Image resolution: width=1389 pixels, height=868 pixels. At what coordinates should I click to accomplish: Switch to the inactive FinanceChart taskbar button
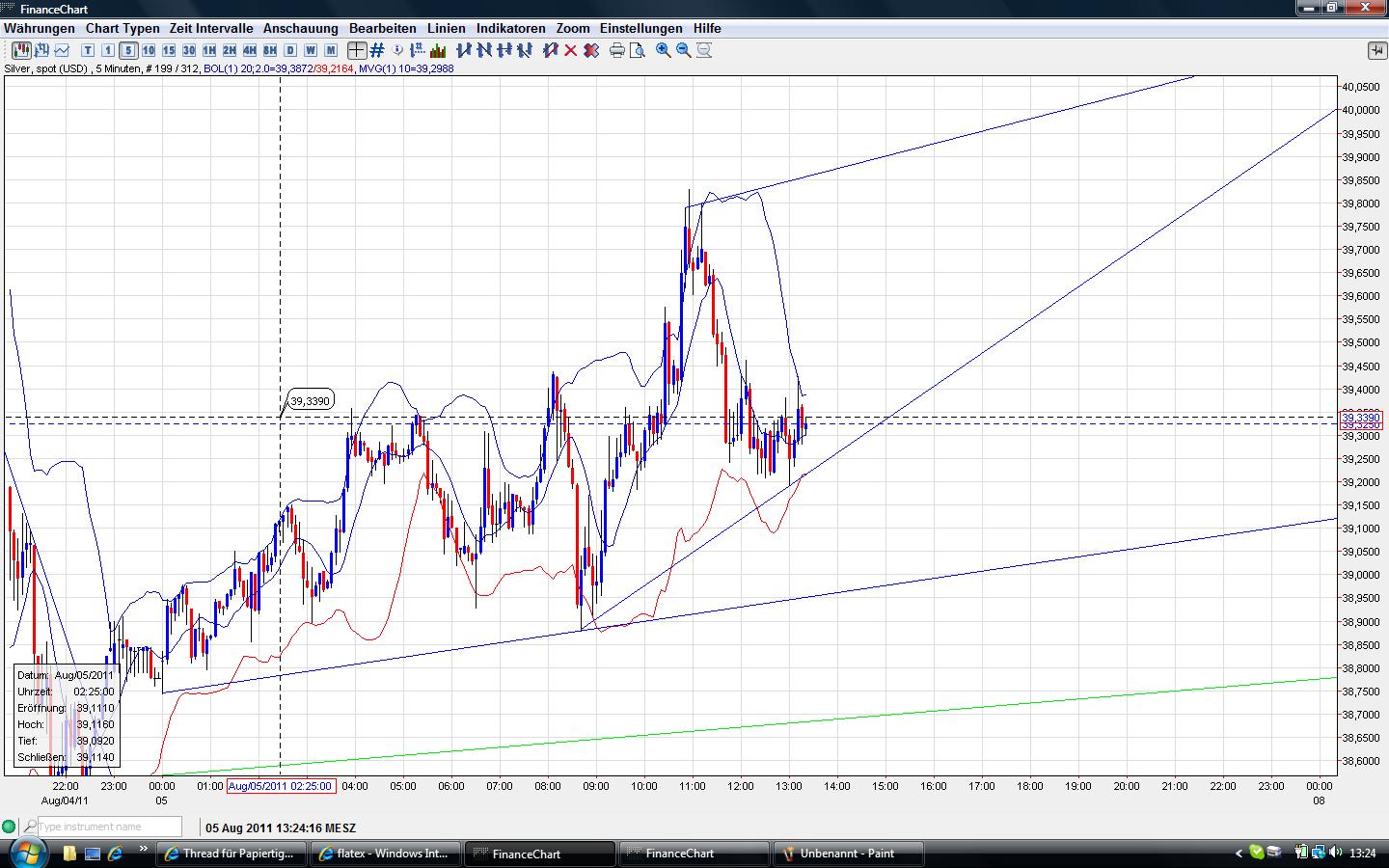(694, 854)
